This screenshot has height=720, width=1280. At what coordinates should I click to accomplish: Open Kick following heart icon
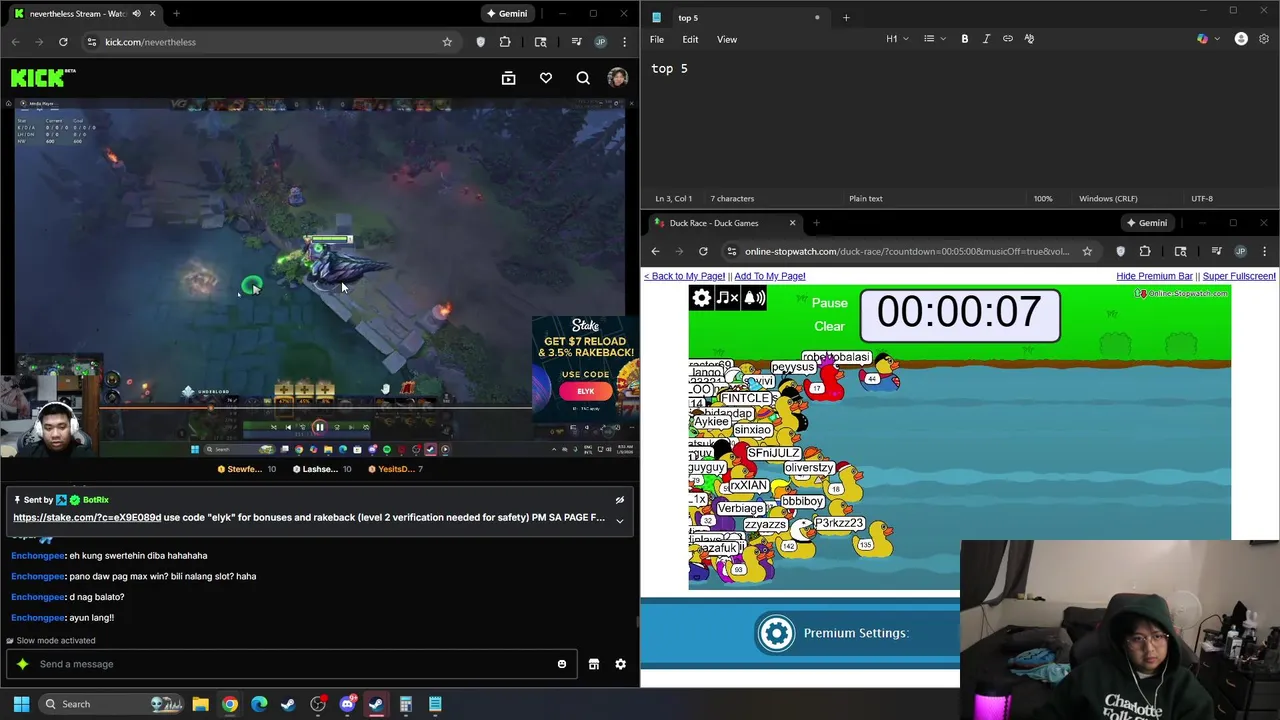click(x=546, y=78)
